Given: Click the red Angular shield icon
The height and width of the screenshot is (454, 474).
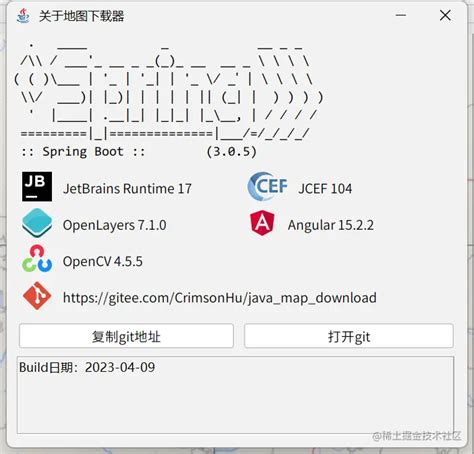Looking at the screenshot, I should [262, 223].
